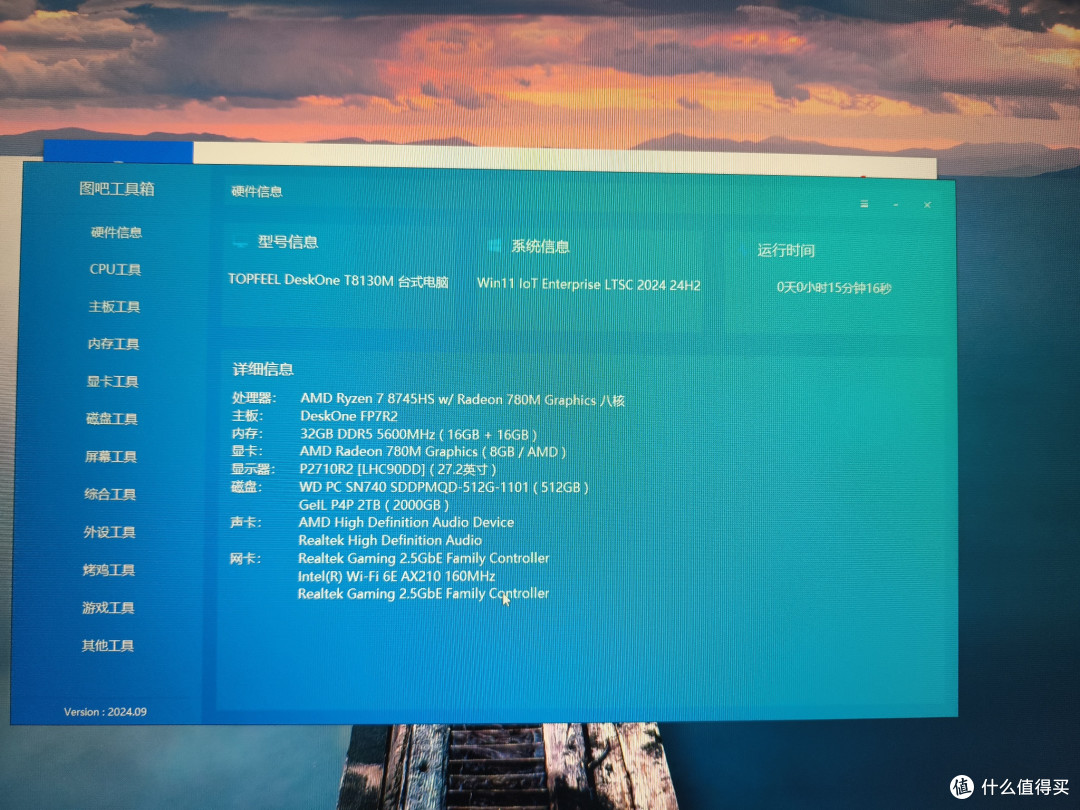The height and width of the screenshot is (810, 1080).
Task: Click the AMD Ryzen 7 8745HS processor line
Action: click(462, 399)
